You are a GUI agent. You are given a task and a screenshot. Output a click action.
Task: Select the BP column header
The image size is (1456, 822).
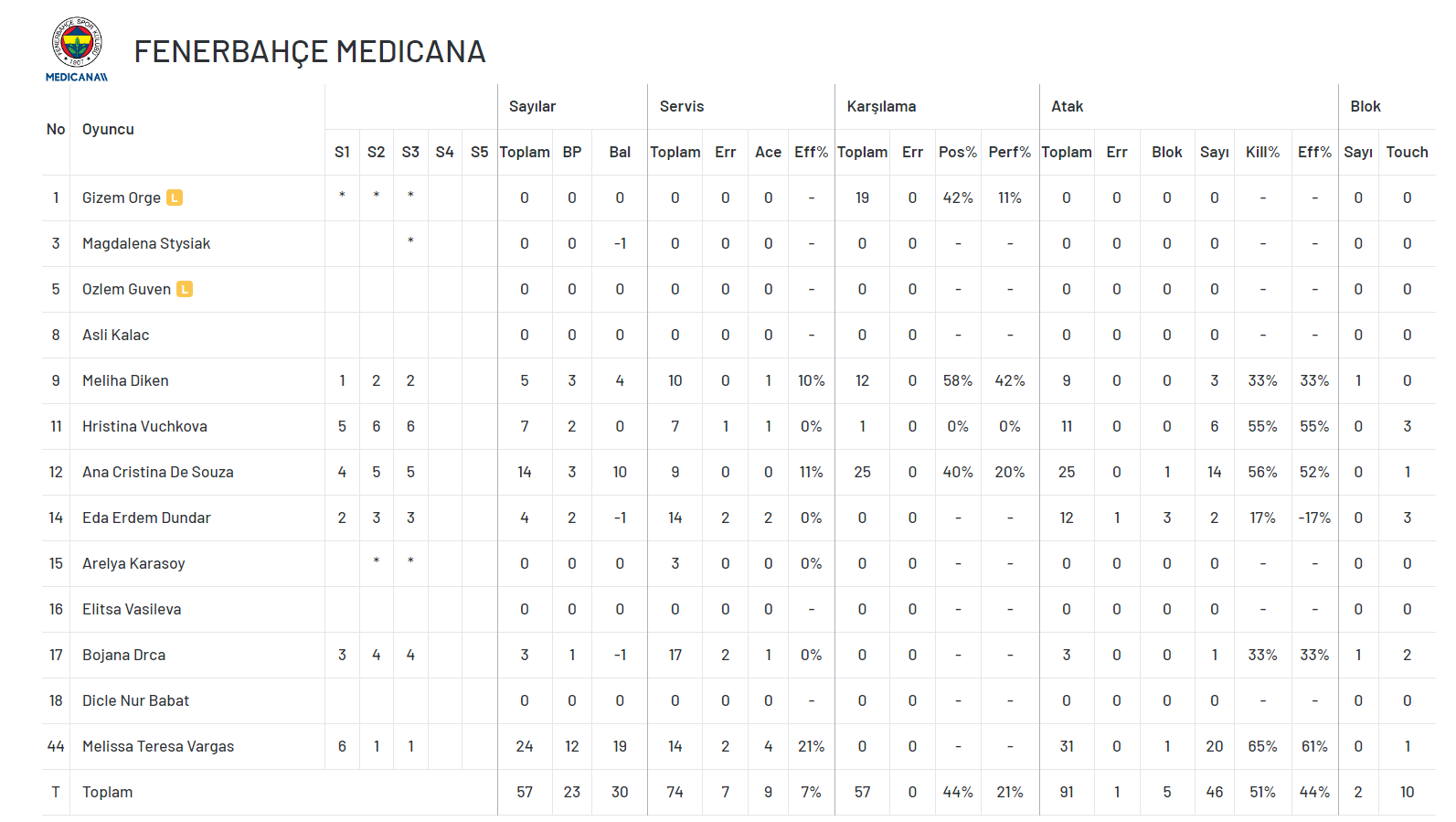(572, 152)
